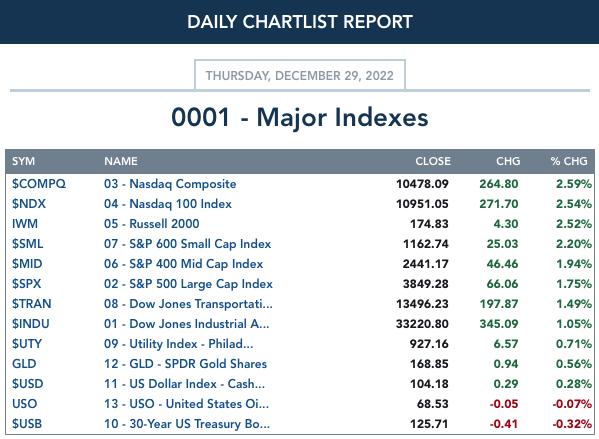The width and height of the screenshot is (599, 439).
Task: Open the $COMPQ symbol link
Action: 39,184
